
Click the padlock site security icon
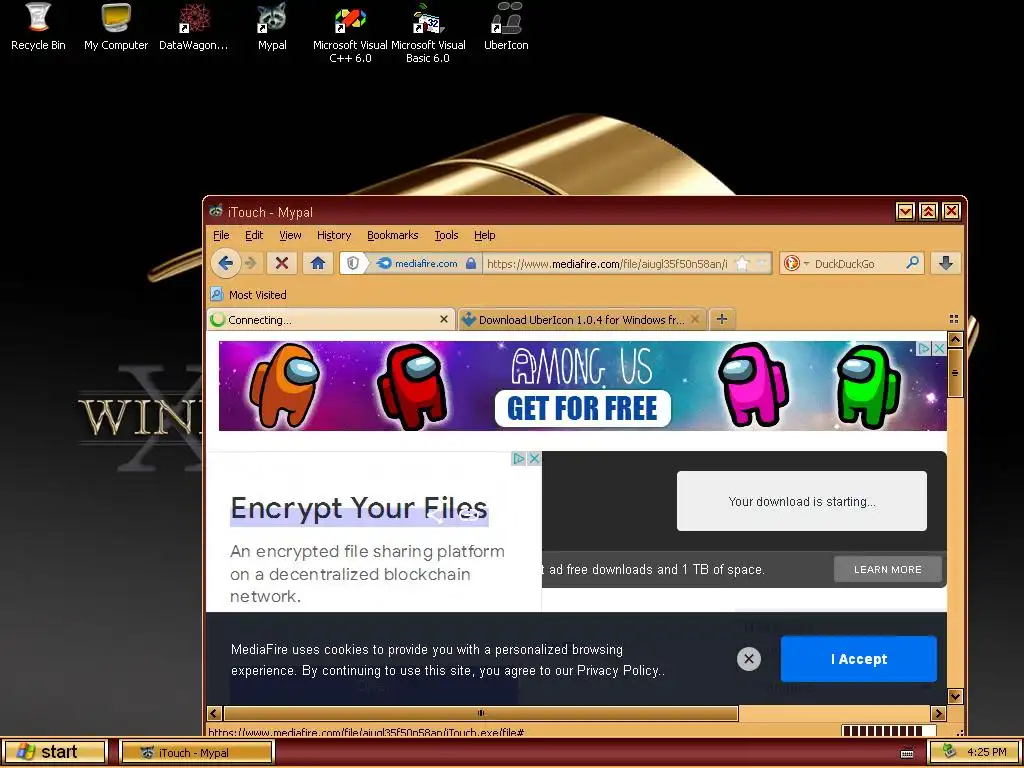(471, 263)
